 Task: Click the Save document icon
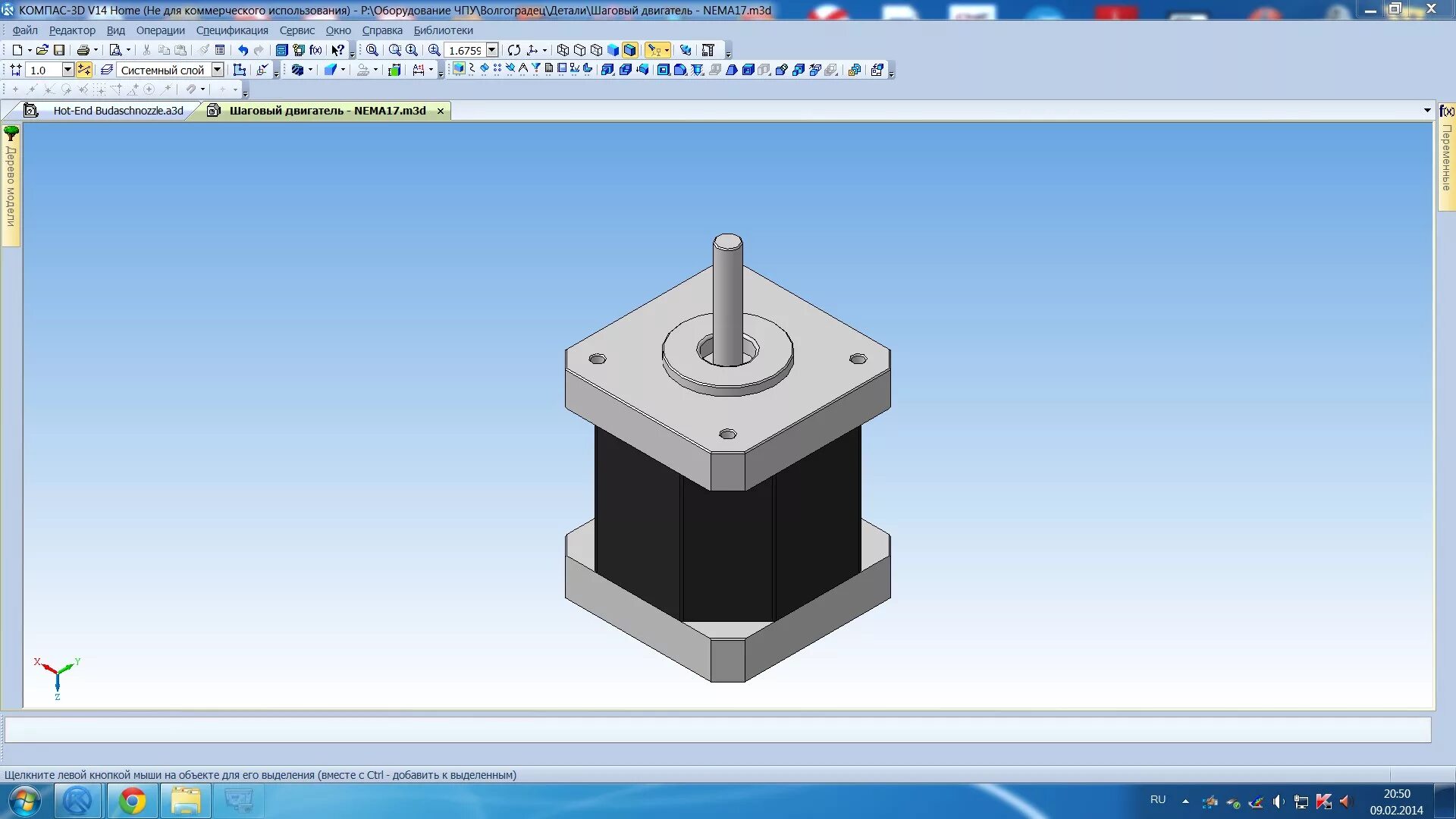(x=59, y=50)
